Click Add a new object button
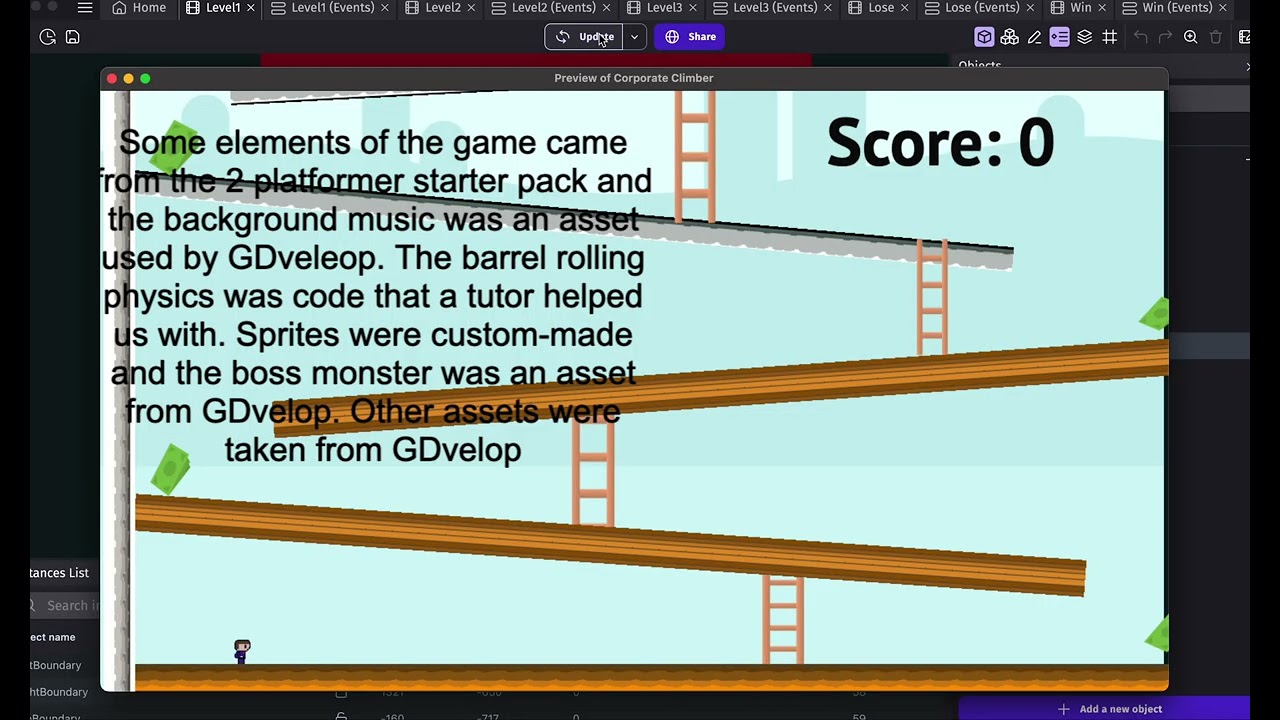Image resolution: width=1280 pixels, height=720 pixels. [x=1110, y=709]
